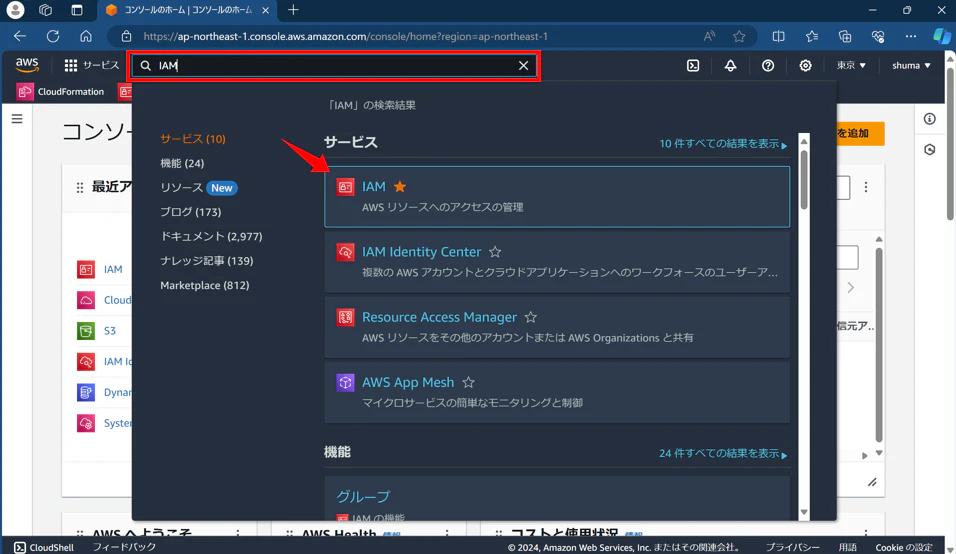Image resolution: width=956 pixels, height=554 pixels.
Task: Open a new browser tab
Action: [293, 10]
